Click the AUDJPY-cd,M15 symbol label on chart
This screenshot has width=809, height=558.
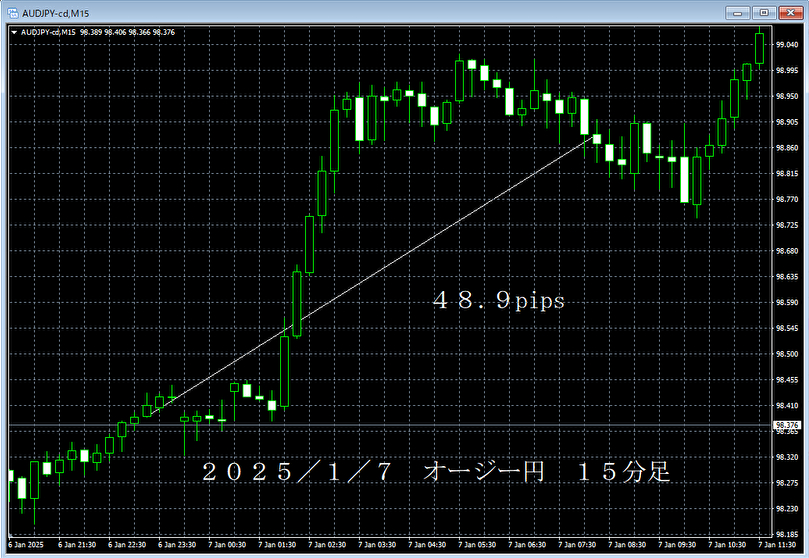pos(48,32)
